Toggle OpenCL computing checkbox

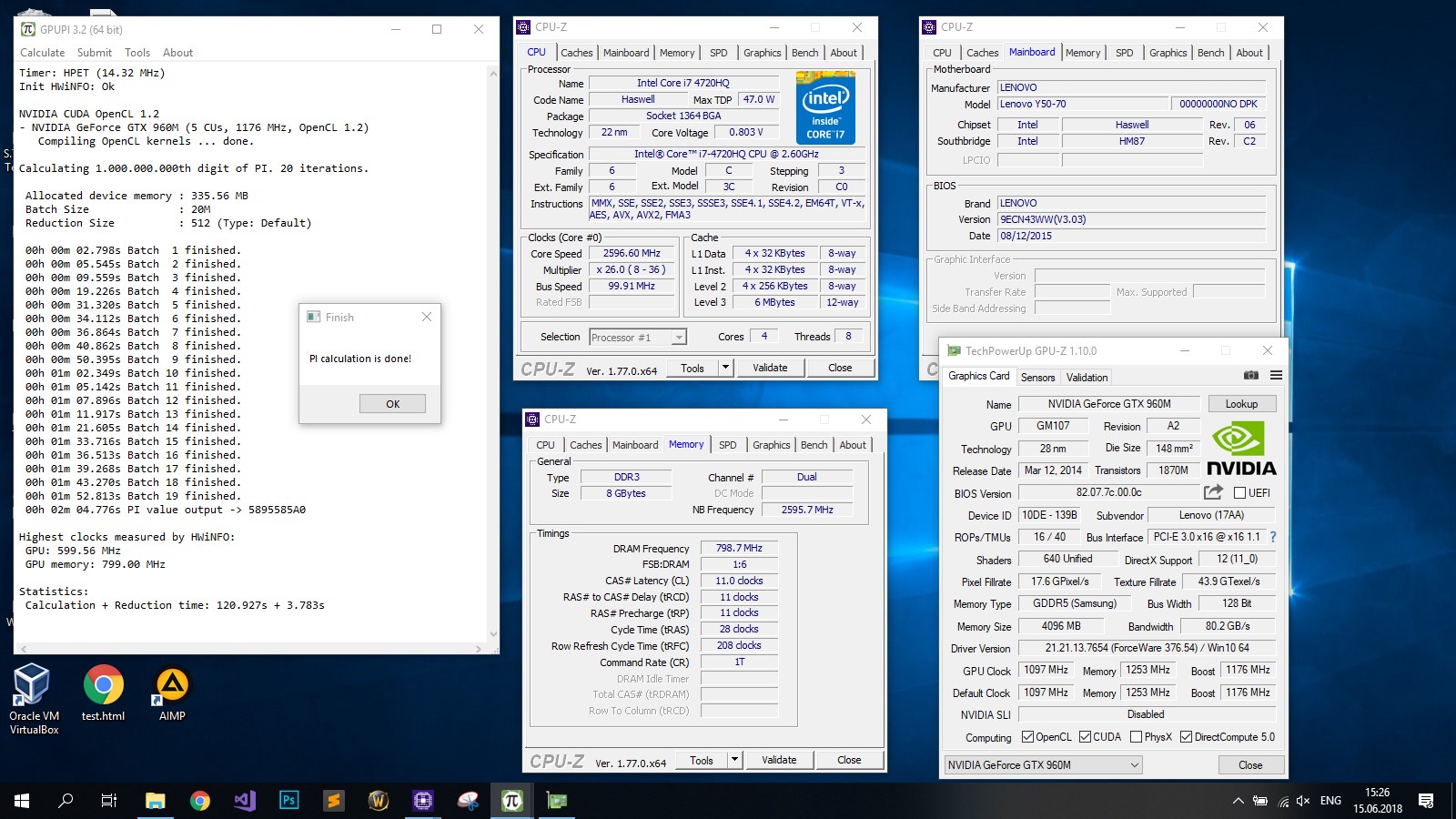pyautogui.click(x=1027, y=737)
